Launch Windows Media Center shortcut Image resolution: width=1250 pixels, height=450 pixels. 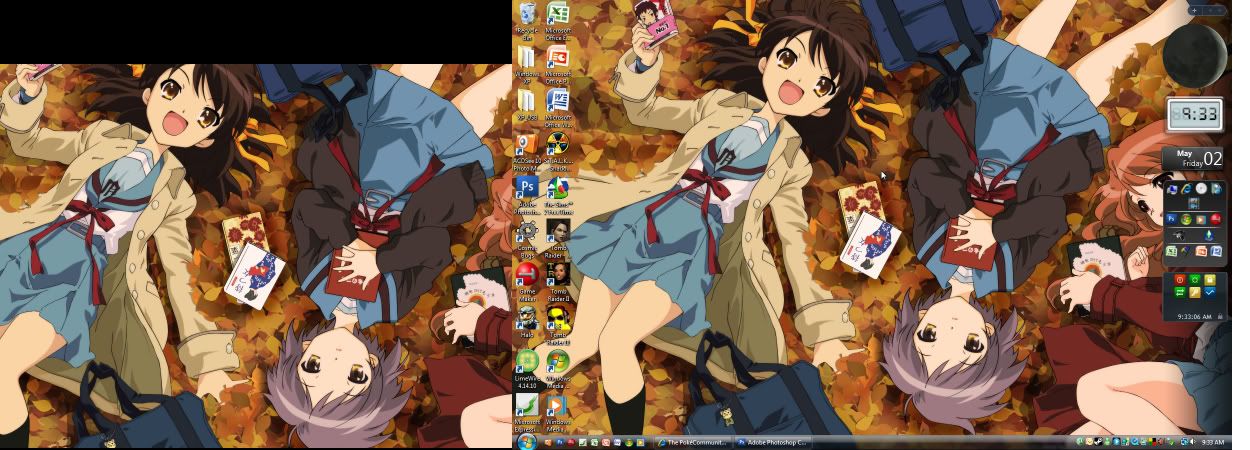point(558,370)
